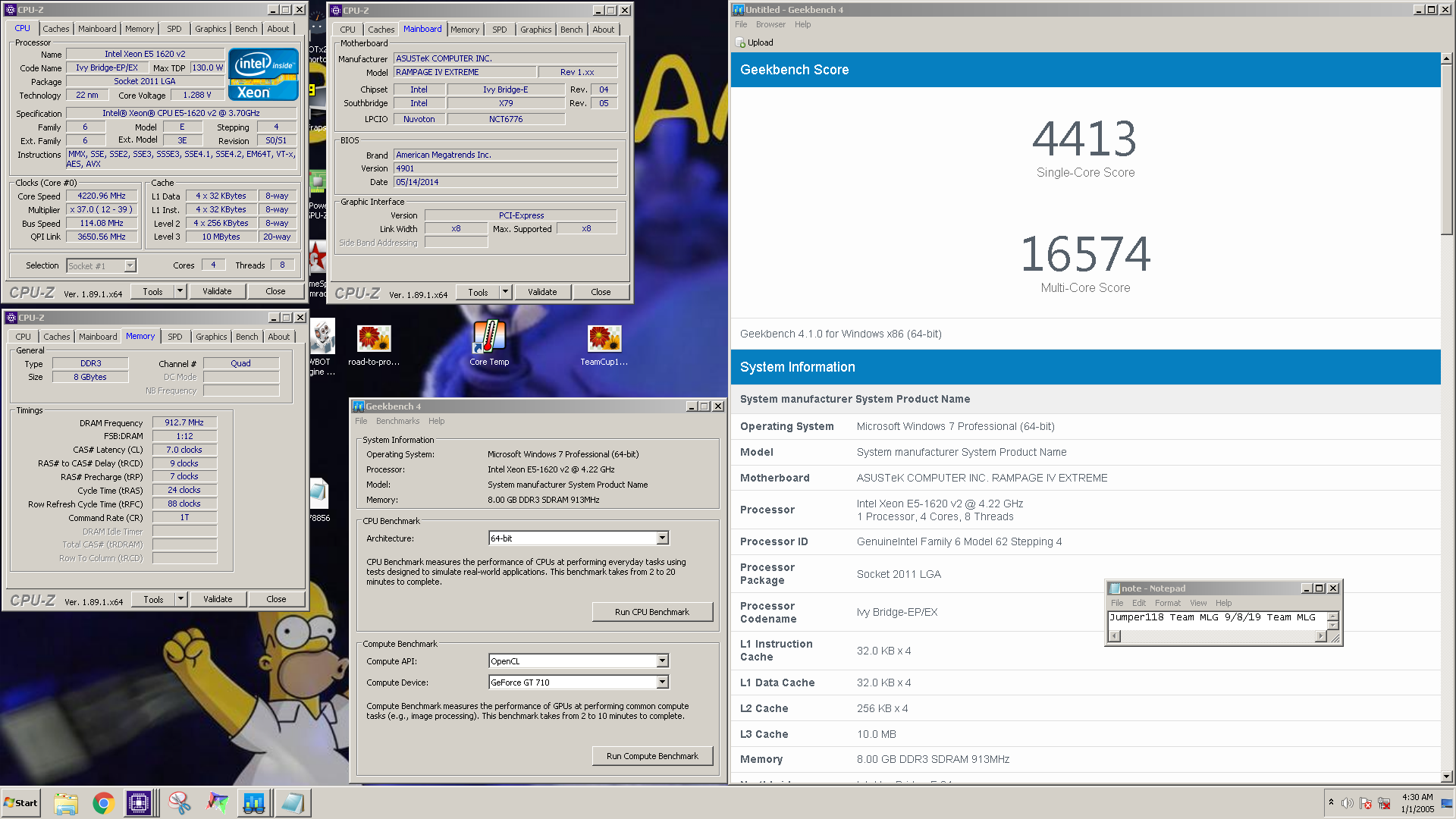Switch to the CPU tab in the CPU-Z Memory window
The height and width of the screenshot is (819, 1456).
(24, 337)
